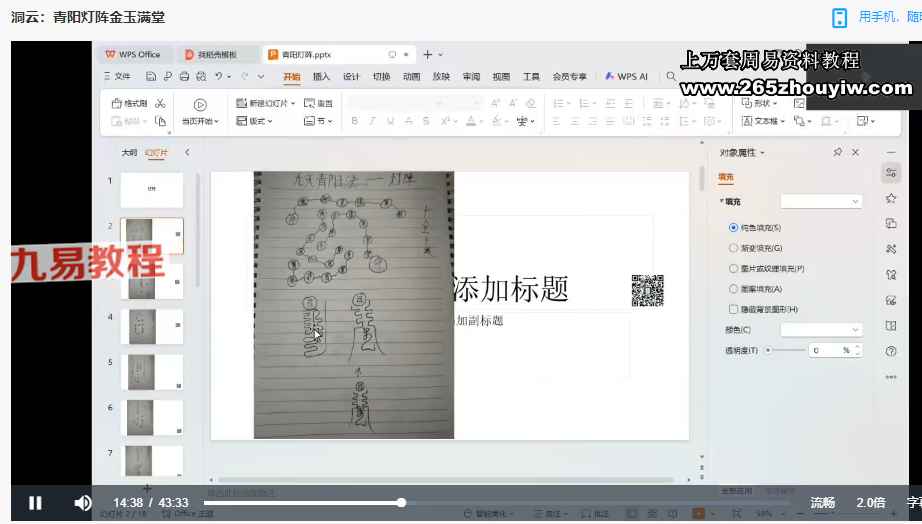Open the 颜色 color dropdown
This screenshot has width=922, height=524.
[821, 330]
